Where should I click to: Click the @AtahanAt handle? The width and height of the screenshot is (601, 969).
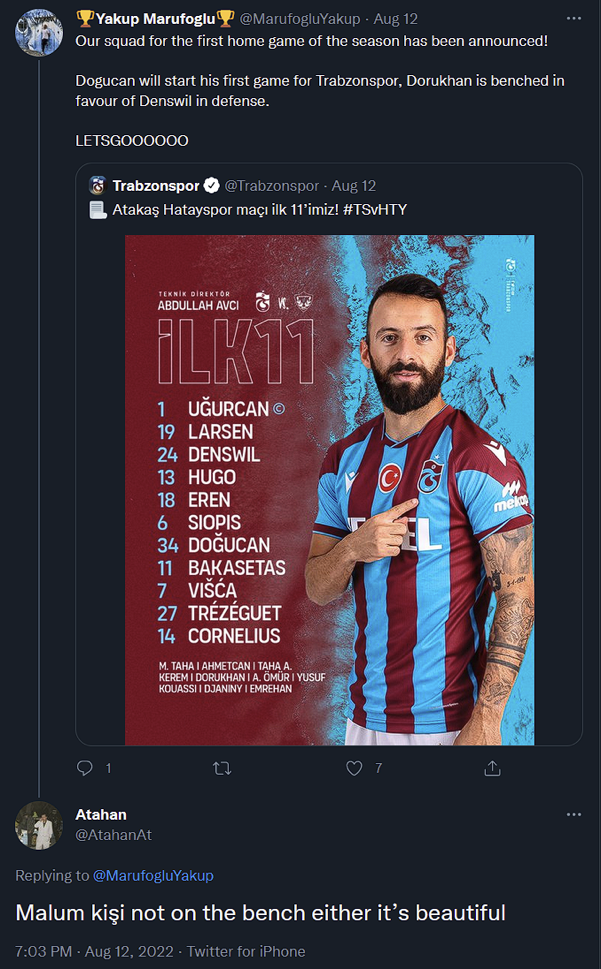114,834
